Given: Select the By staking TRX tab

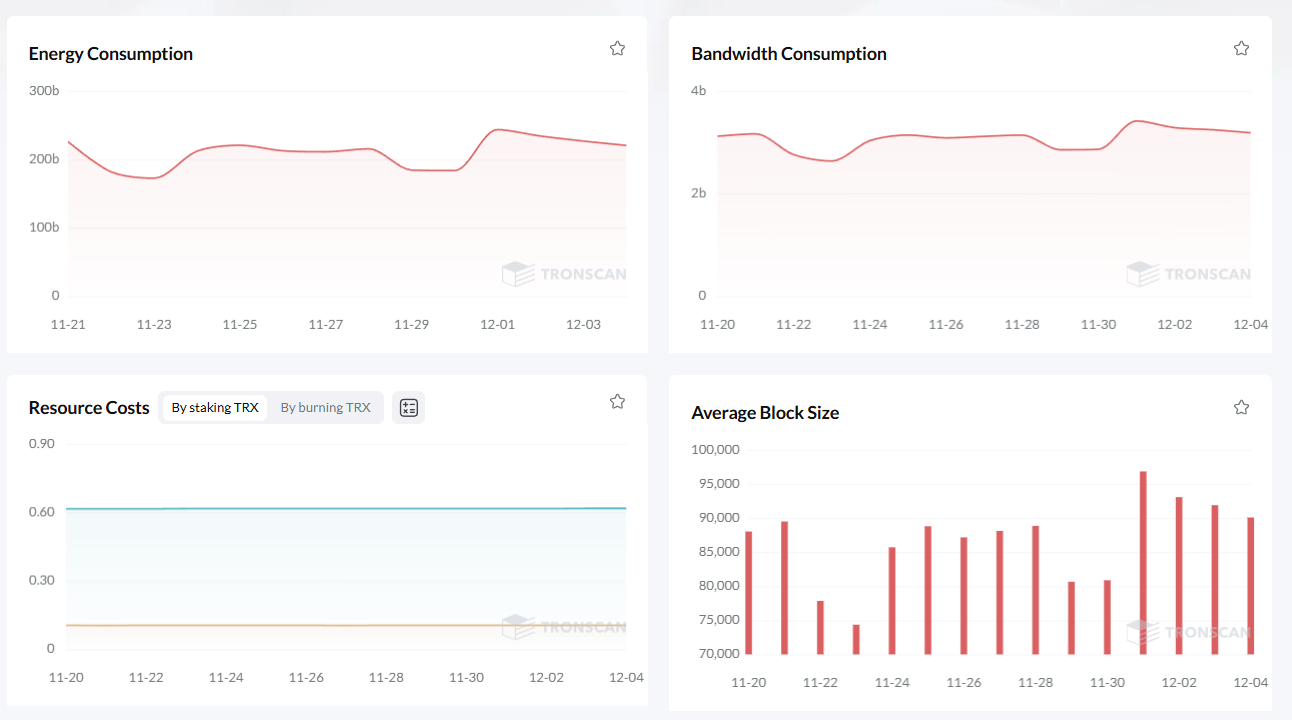Looking at the screenshot, I should (x=215, y=407).
